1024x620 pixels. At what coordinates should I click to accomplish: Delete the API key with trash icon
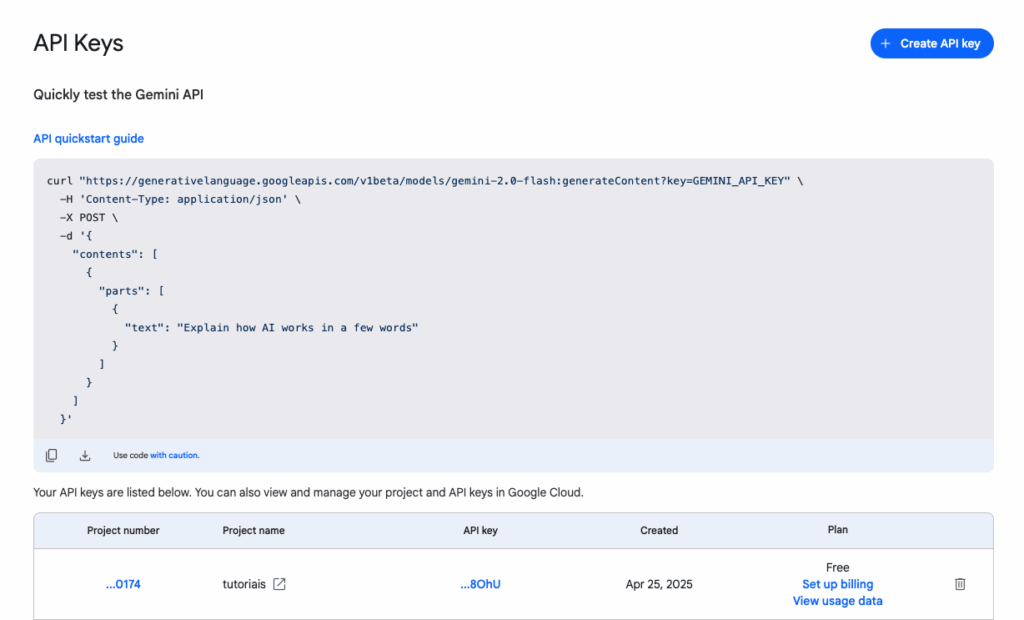(960, 584)
